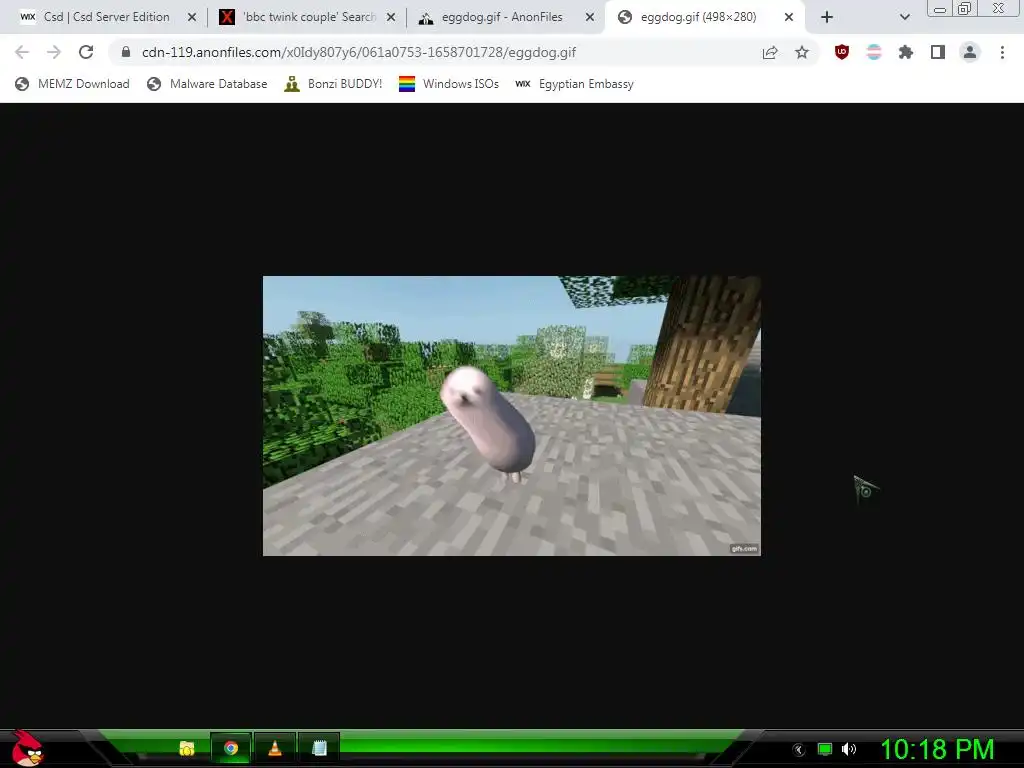Click the lock site information icon

[x=126, y=52]
